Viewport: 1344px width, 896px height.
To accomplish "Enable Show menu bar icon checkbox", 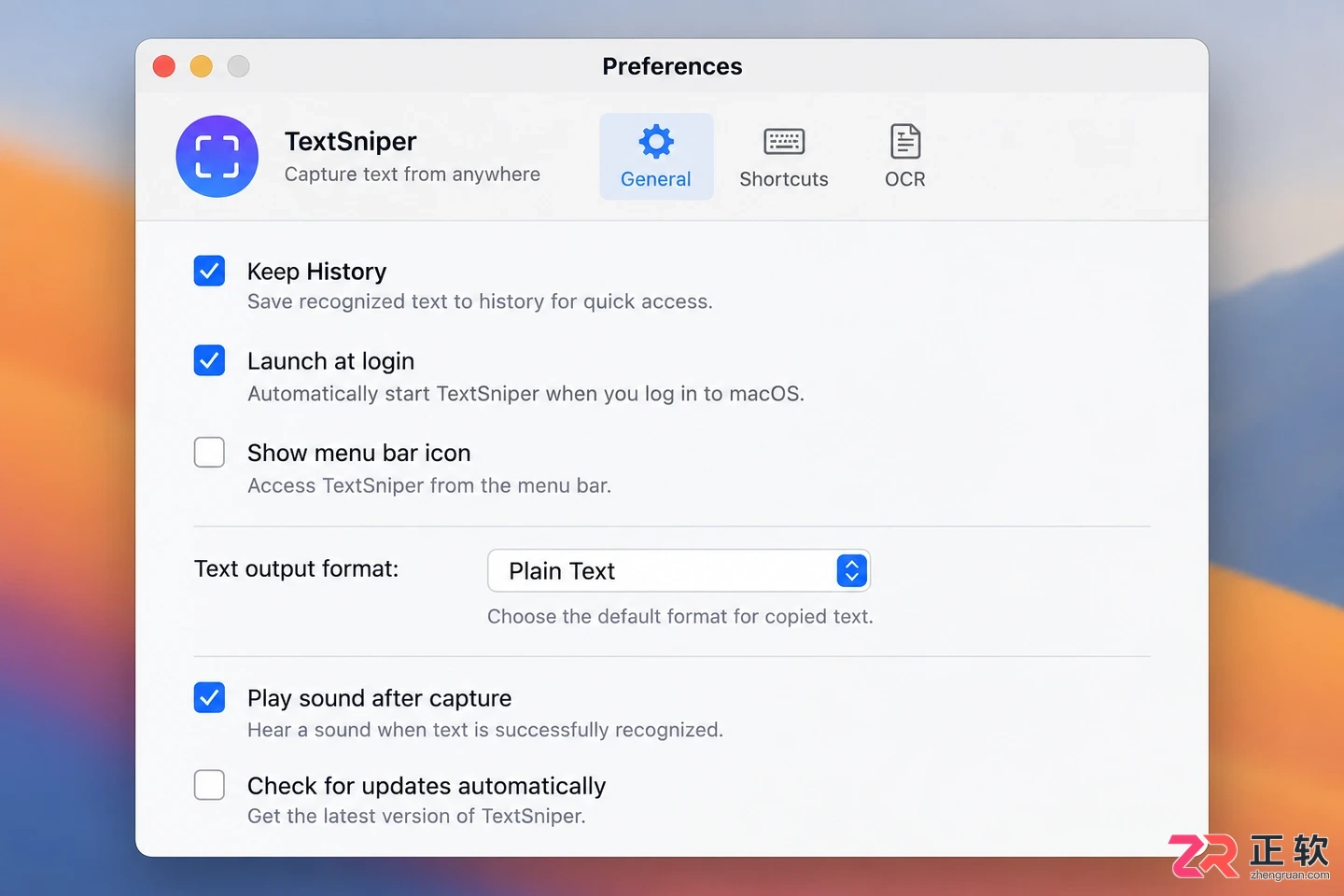I will 209,453.
